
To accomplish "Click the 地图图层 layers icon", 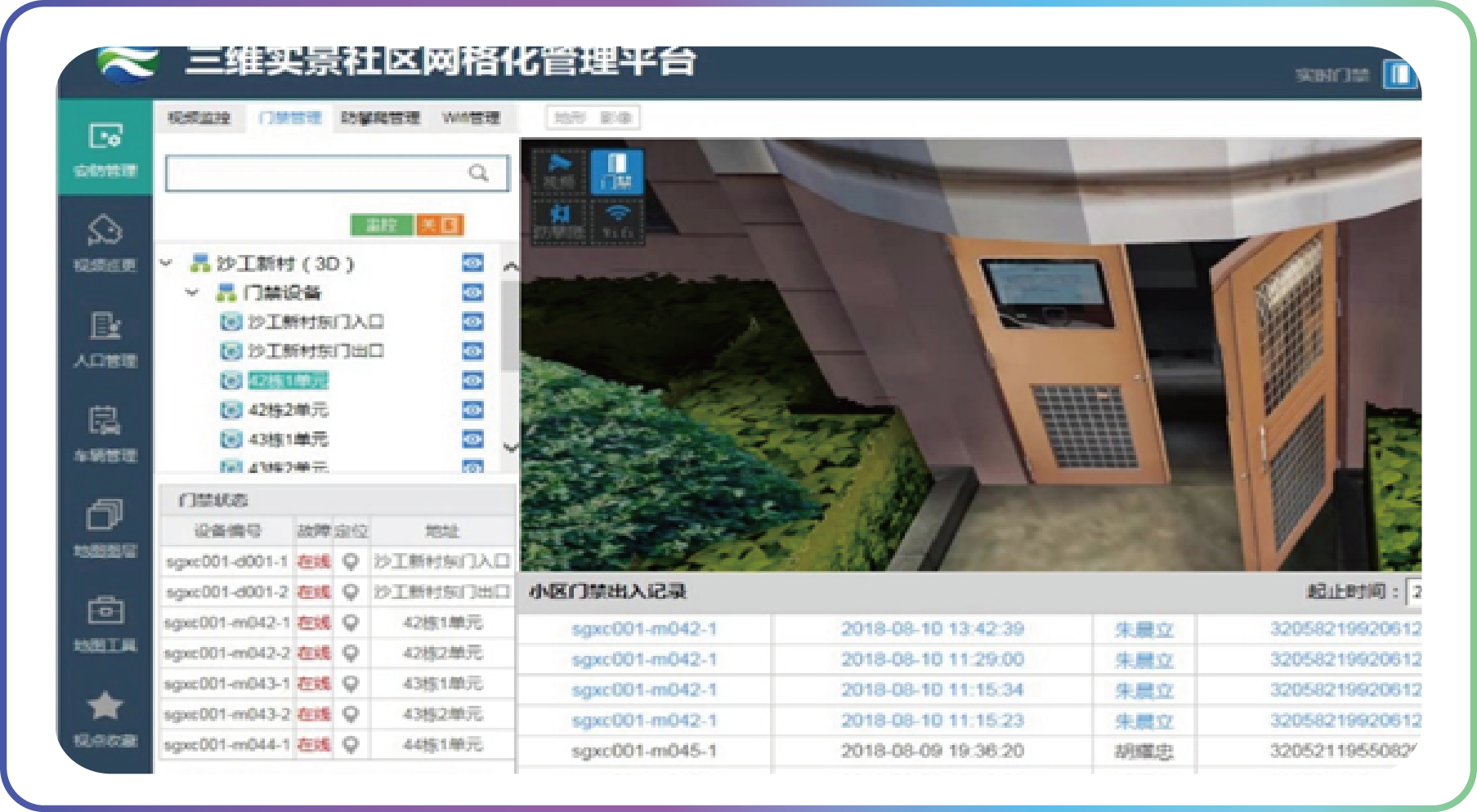I will tap(105, 515).
